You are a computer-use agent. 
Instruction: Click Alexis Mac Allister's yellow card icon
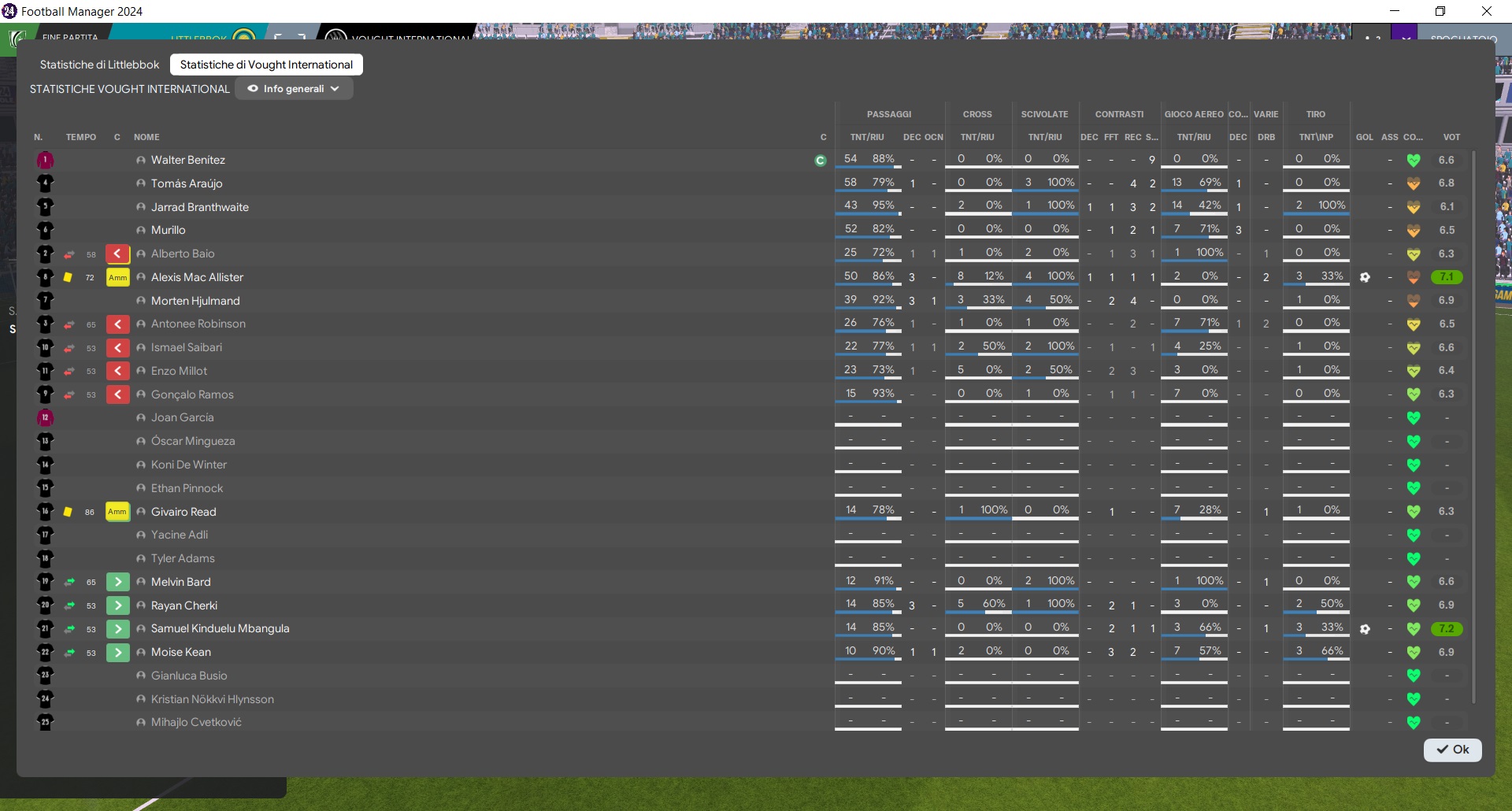tap(68, 277)
